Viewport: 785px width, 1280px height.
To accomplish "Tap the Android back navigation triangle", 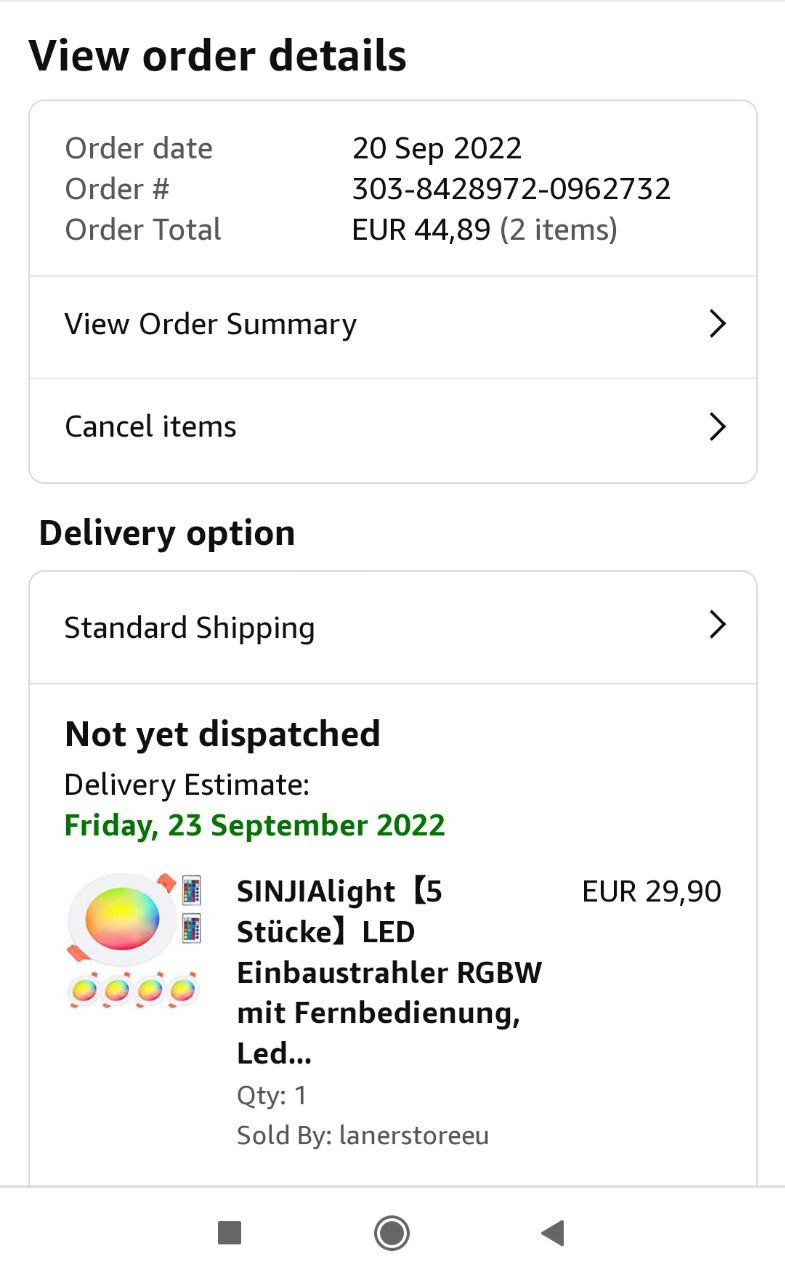I will pyautogui.click(x=553, y=1233).
